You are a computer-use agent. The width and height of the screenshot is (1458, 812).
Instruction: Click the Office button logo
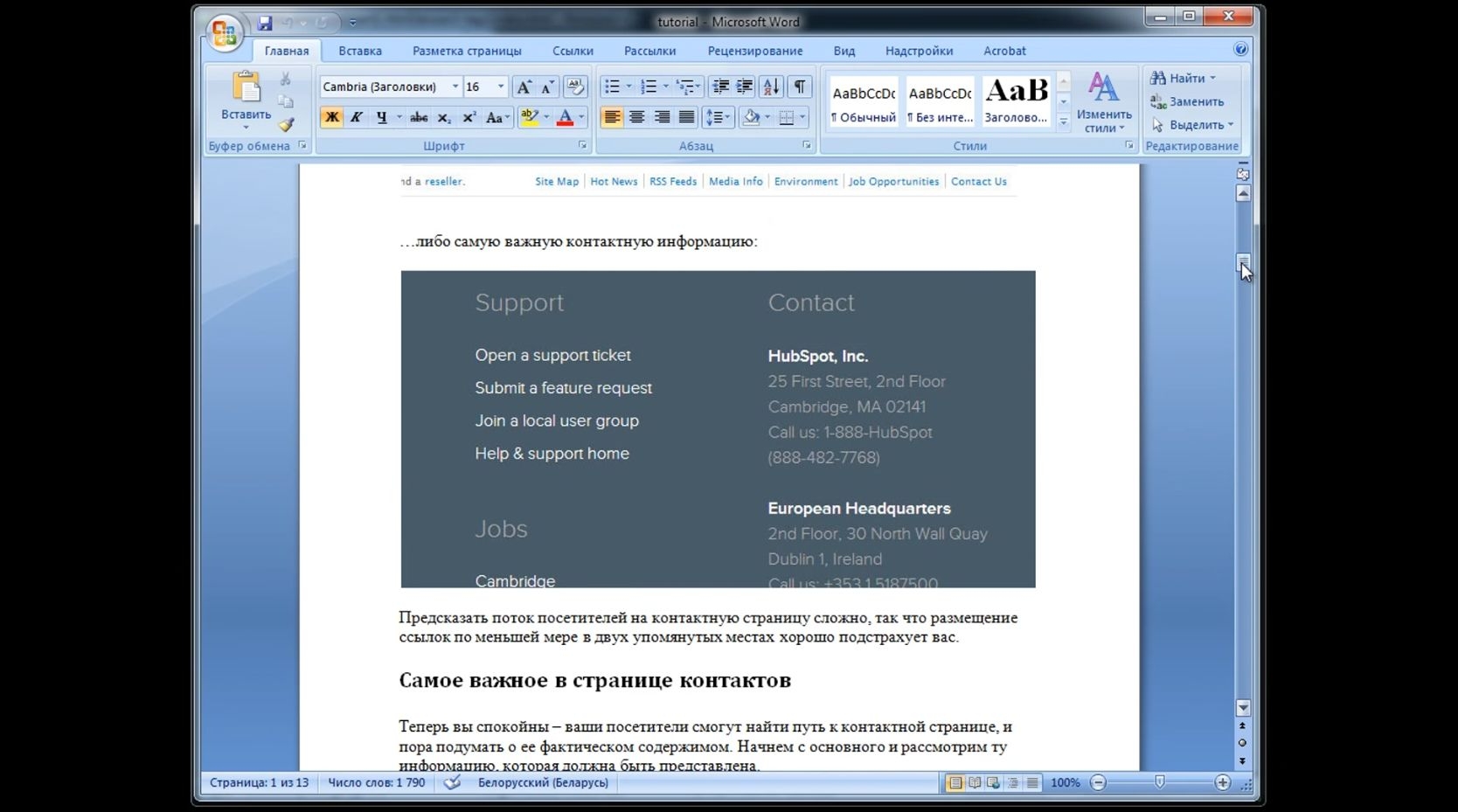coord(224,32)
